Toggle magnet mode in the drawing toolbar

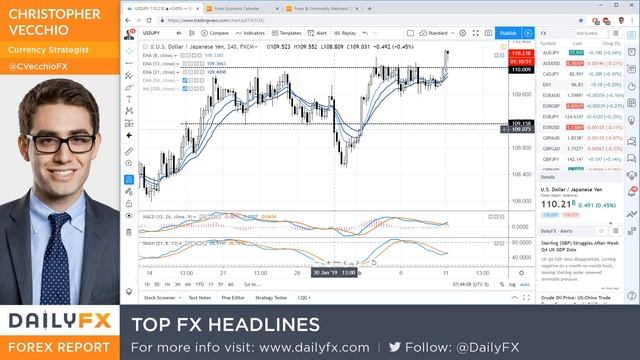tap(129, 180)
